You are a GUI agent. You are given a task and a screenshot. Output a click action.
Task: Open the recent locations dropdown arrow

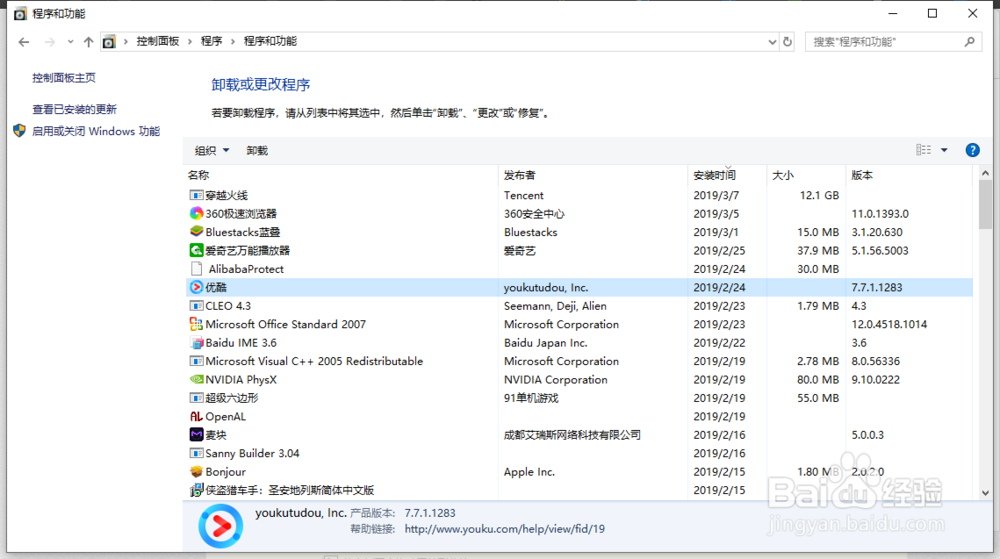coord(70,42)
